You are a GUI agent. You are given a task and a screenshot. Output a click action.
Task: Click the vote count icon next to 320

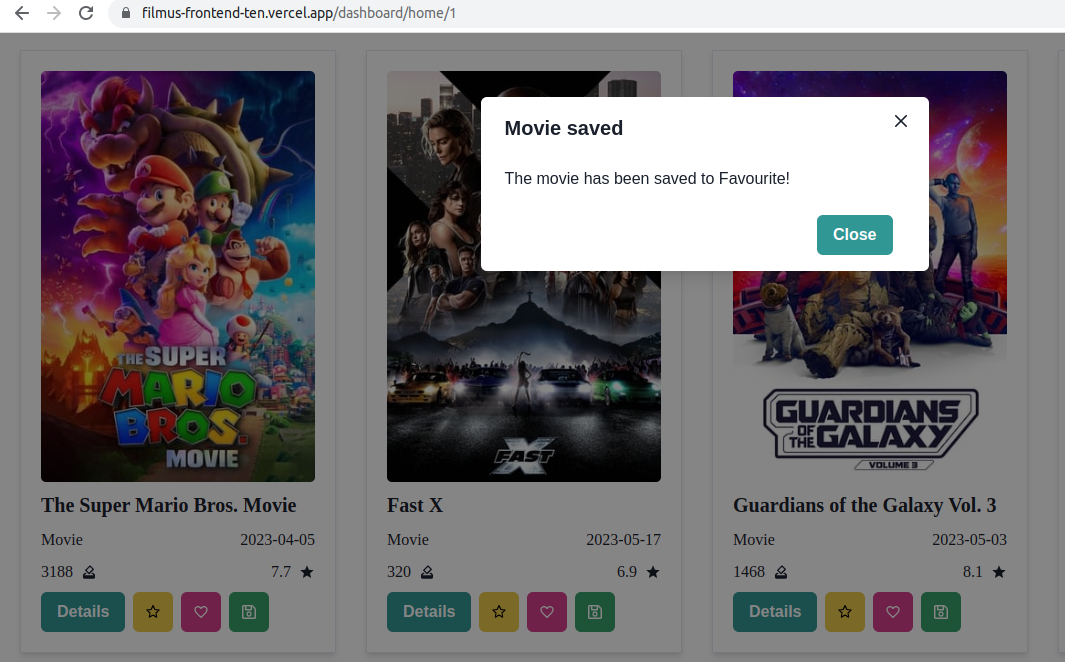click(x=427, y=572)
